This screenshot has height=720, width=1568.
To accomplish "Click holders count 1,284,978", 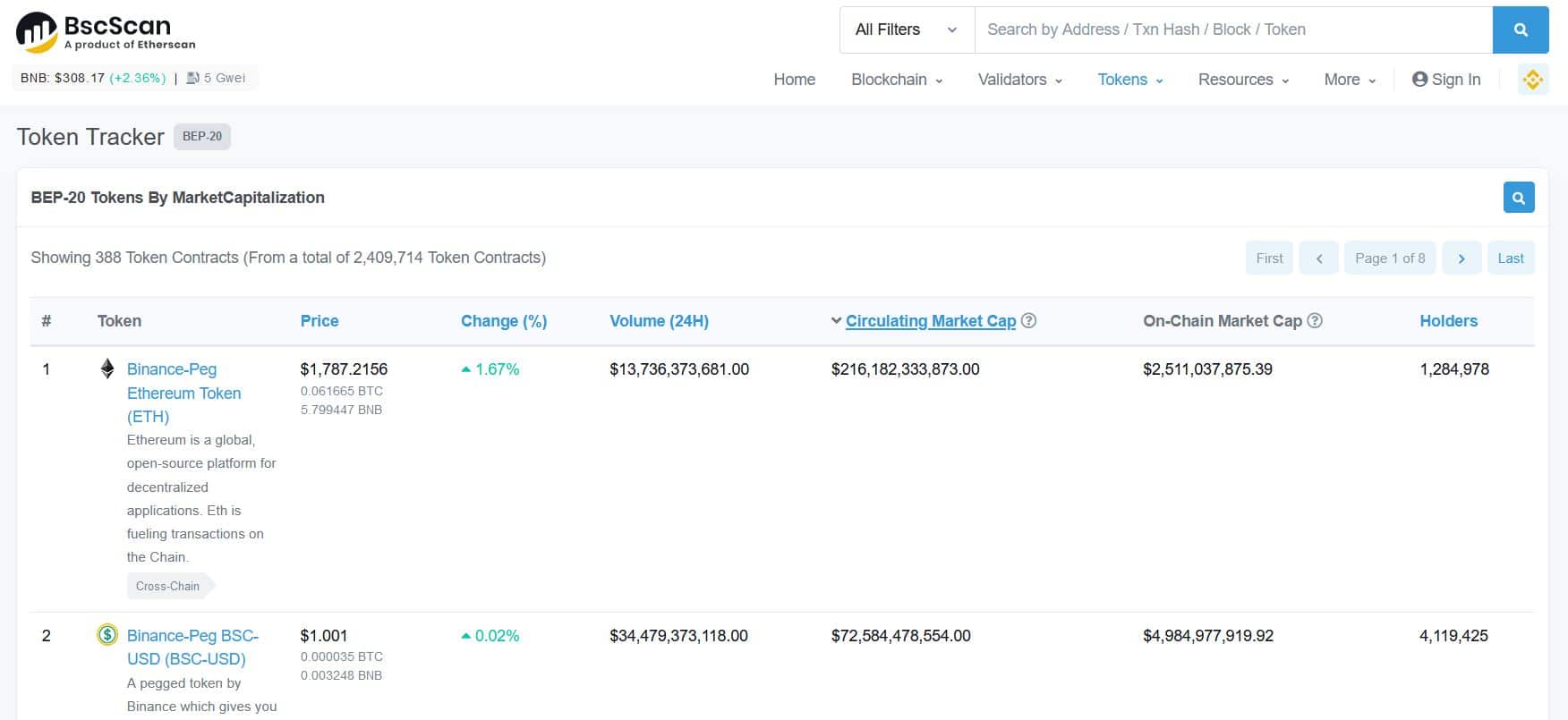I will 1454,369.
